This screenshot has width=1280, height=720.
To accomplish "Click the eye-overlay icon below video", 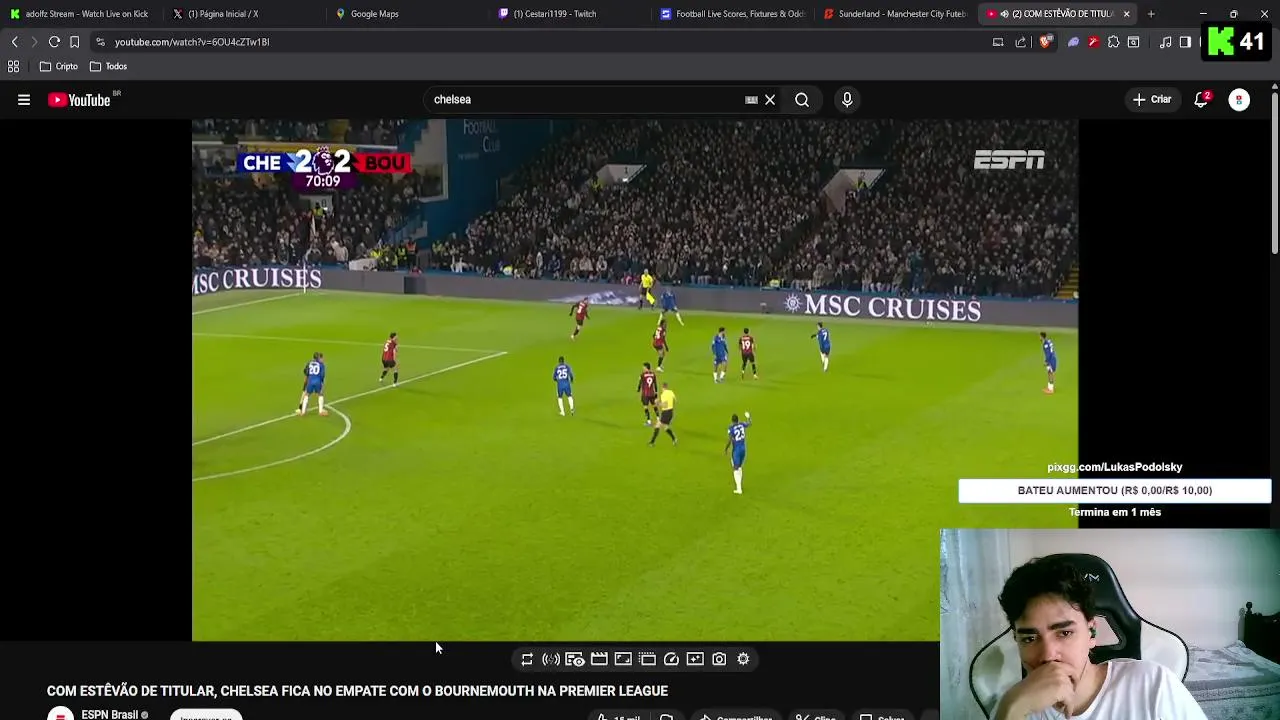I will (575, 659).
